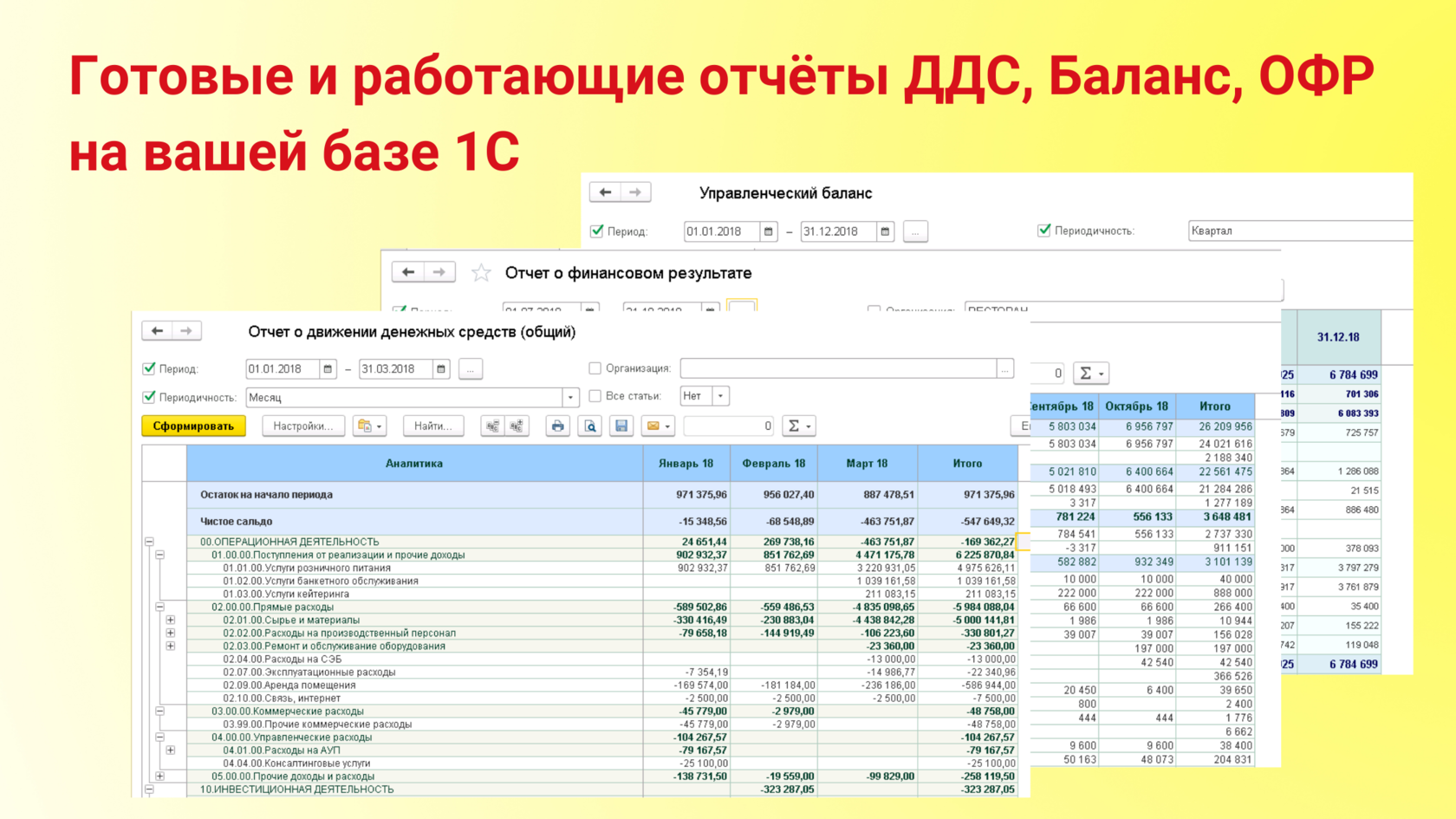The width and height of the screenshot is (1456, 819).
Task: Expand 02.02.00.Расходы на производственный персонал
Action: pos(171,633)
